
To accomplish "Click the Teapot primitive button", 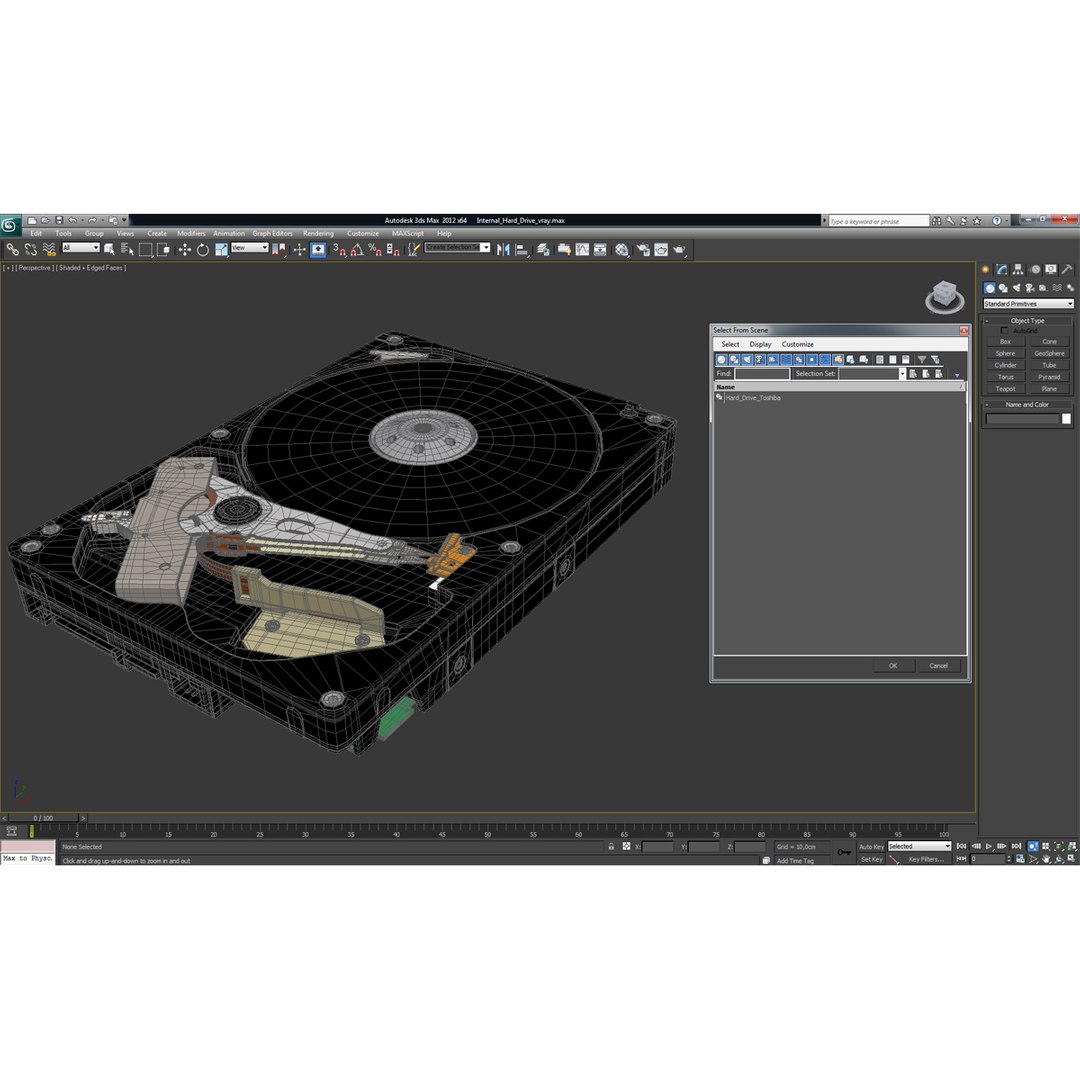I will point(1005,389).
